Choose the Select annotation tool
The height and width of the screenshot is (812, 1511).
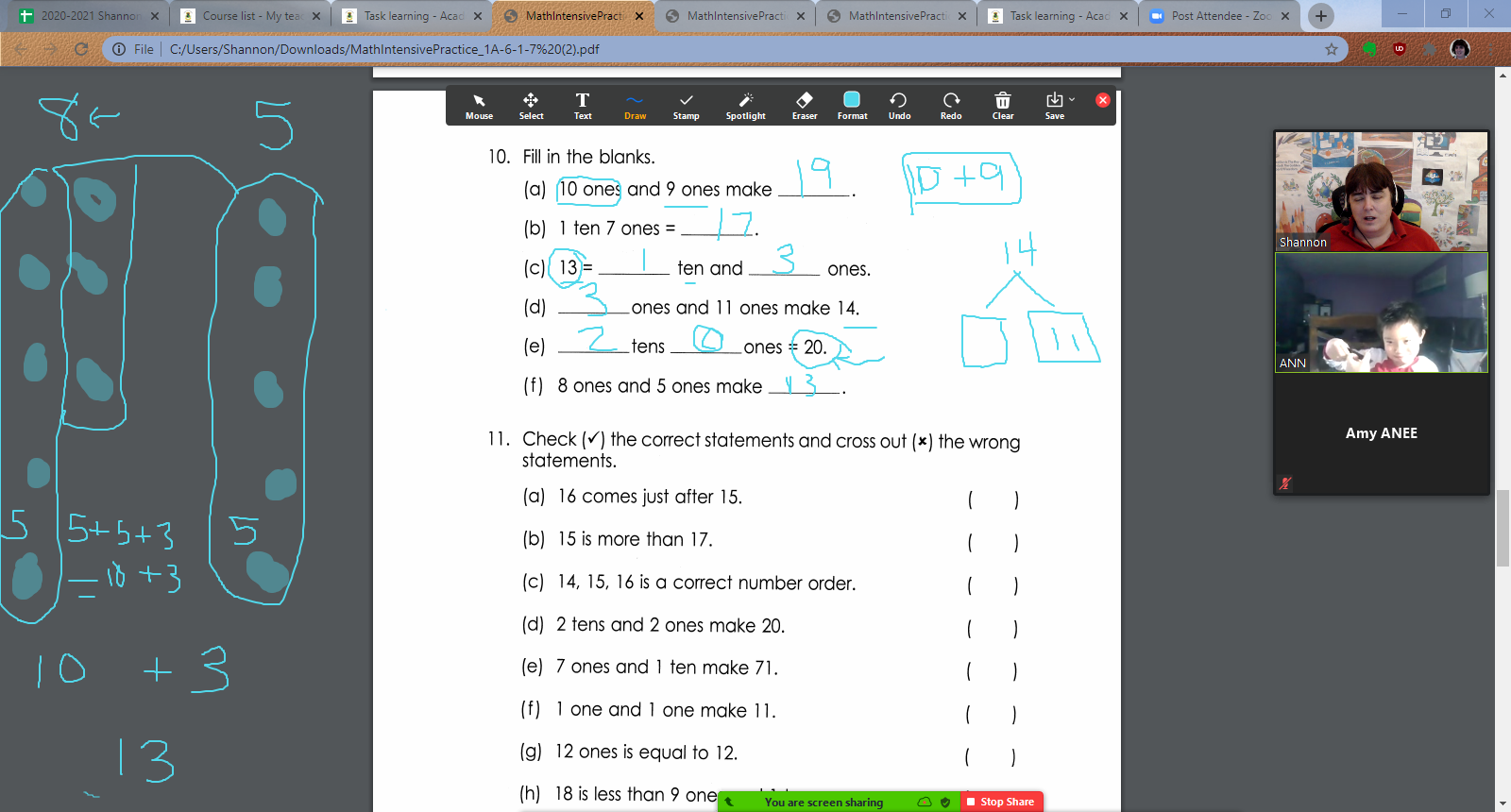[531, 107]
